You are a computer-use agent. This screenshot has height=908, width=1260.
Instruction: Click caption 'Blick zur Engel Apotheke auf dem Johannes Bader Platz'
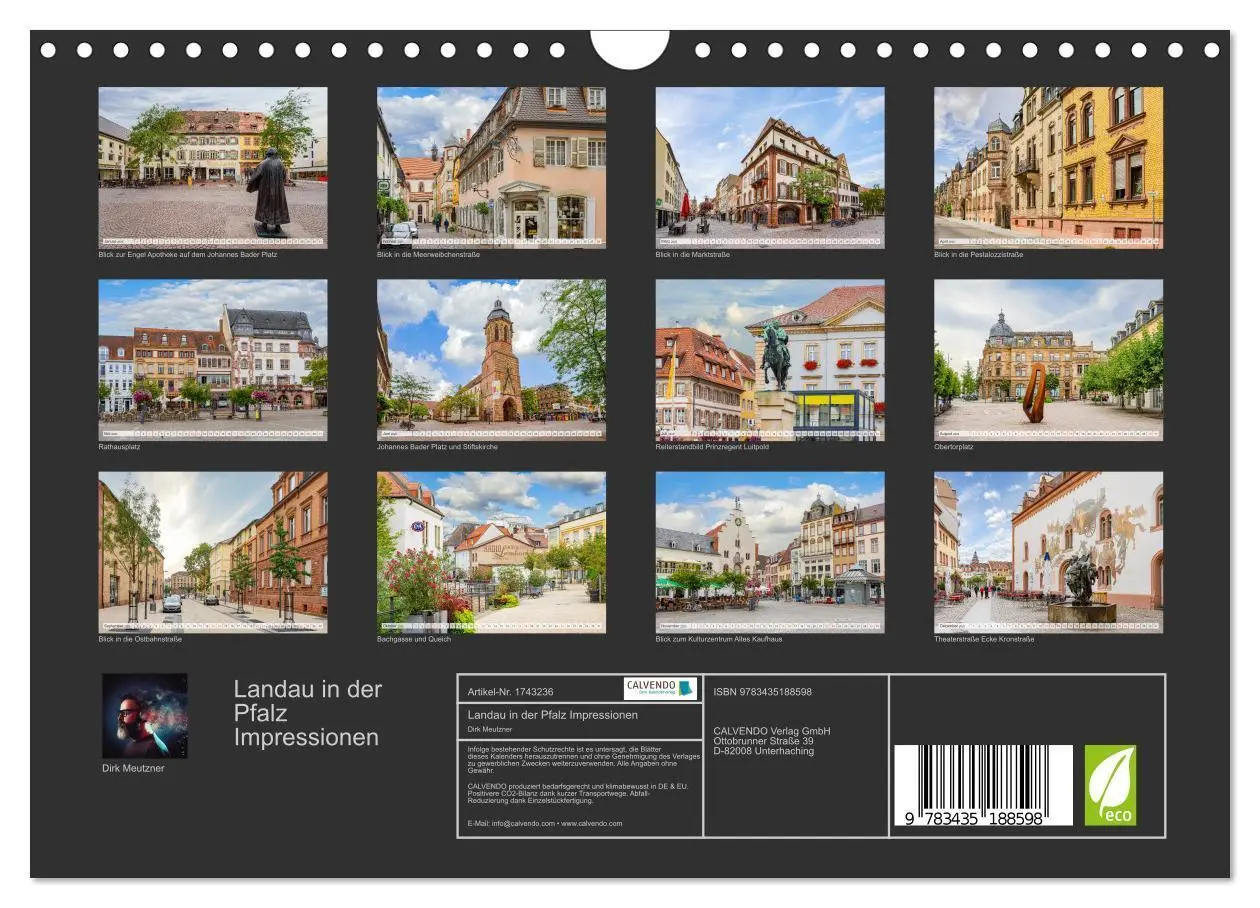(188, 255)
